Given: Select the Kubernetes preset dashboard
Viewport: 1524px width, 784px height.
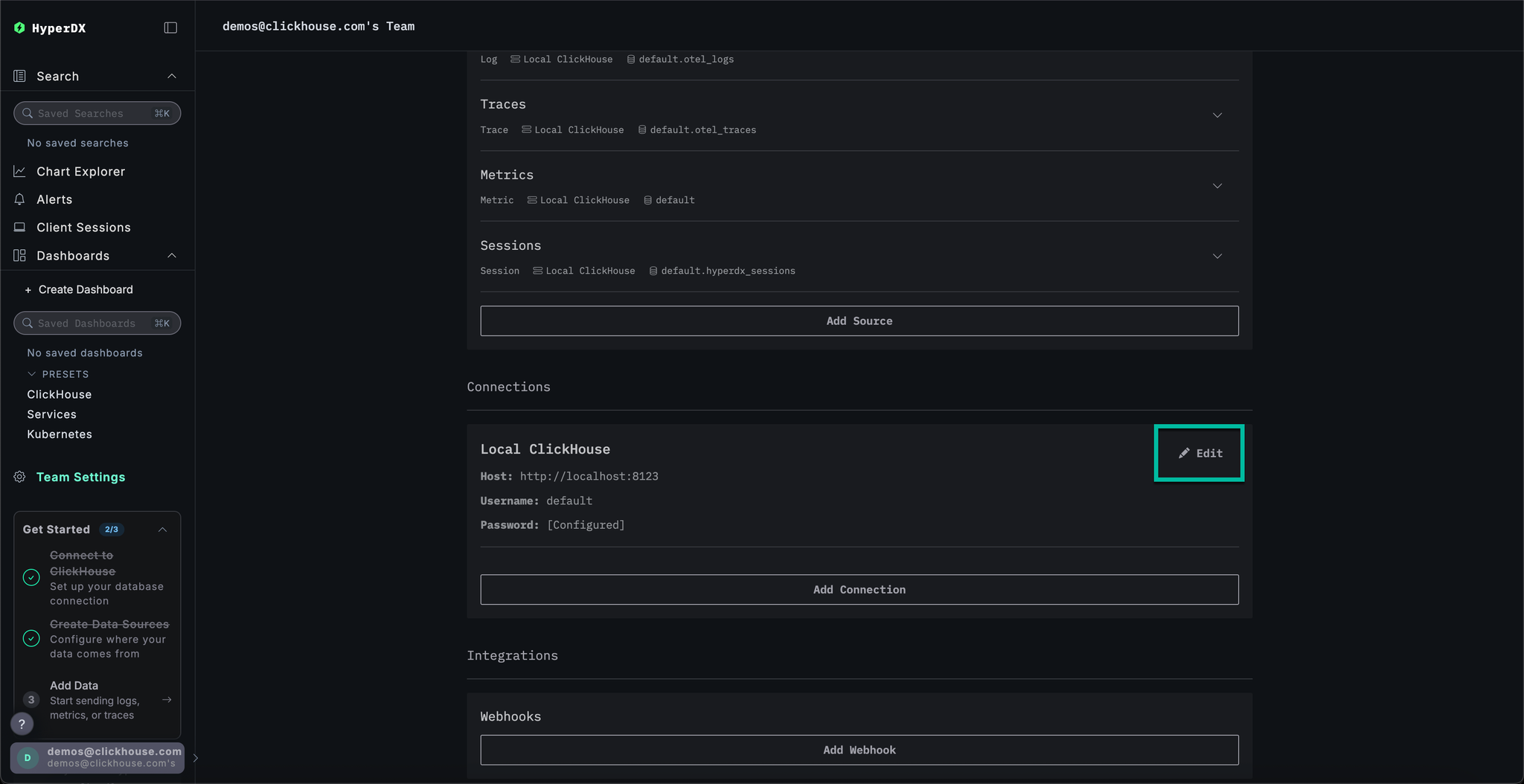Looking at the screenshot, I should (x=59, y=434).
